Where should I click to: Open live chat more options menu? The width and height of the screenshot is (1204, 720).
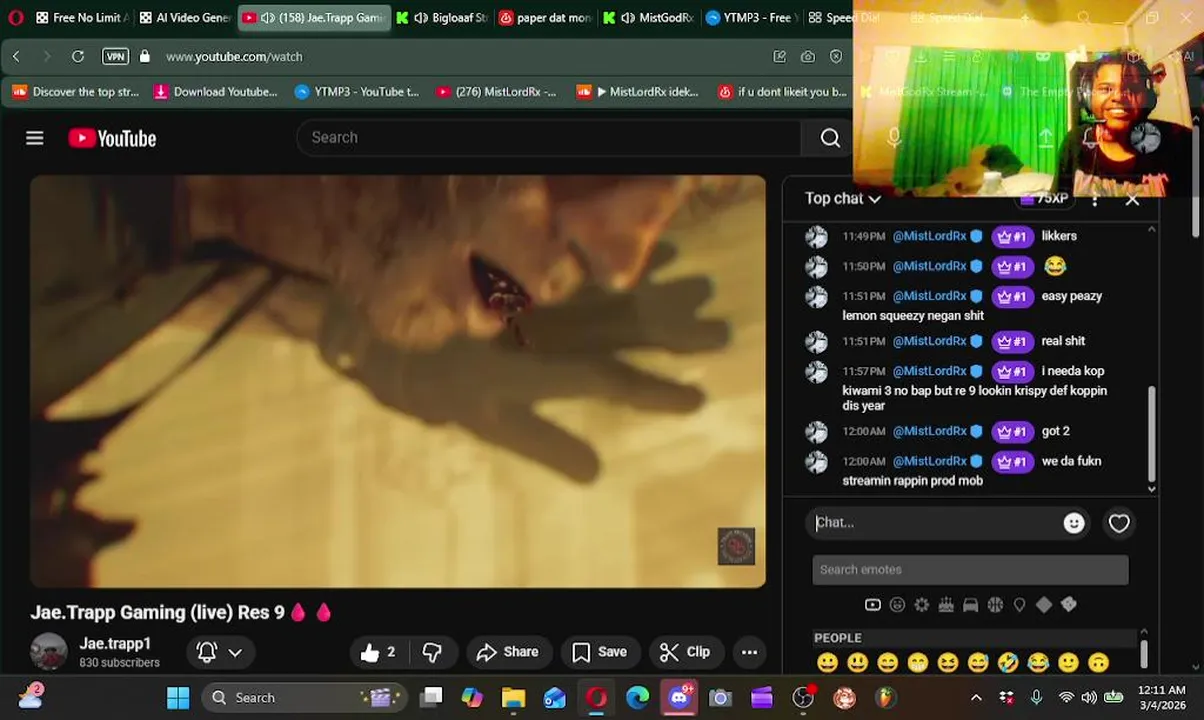[1095, 199]
